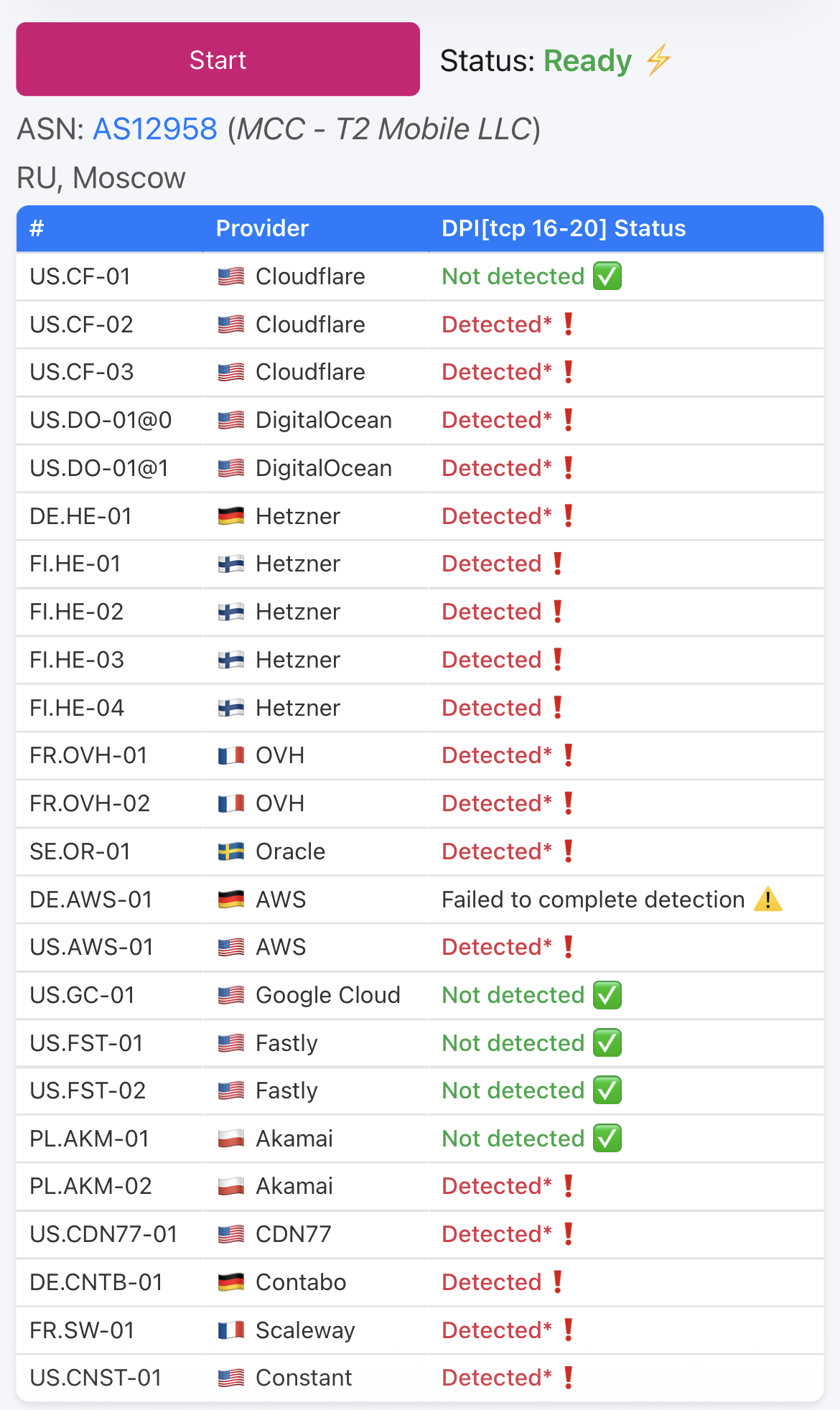
Task: Click the lightning bolt status icon
Action: 658,60
